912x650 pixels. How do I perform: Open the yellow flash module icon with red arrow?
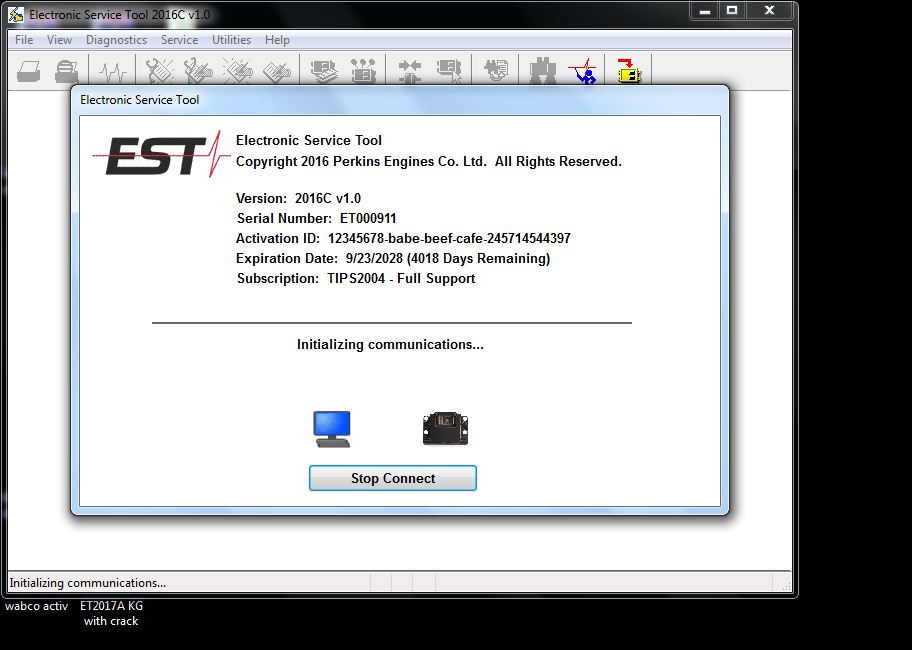point(628,71)
